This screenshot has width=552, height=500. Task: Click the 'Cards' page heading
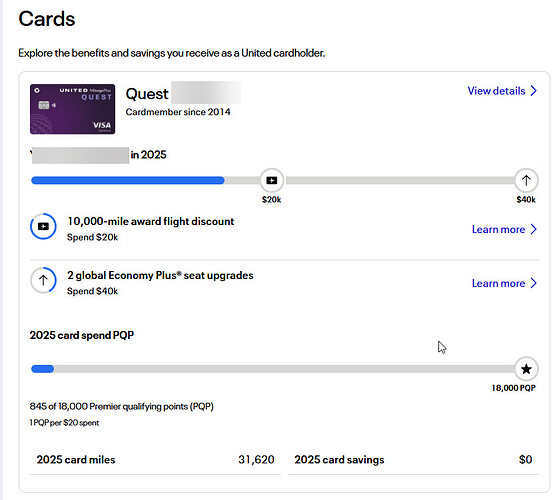click(x=47, y=19)
